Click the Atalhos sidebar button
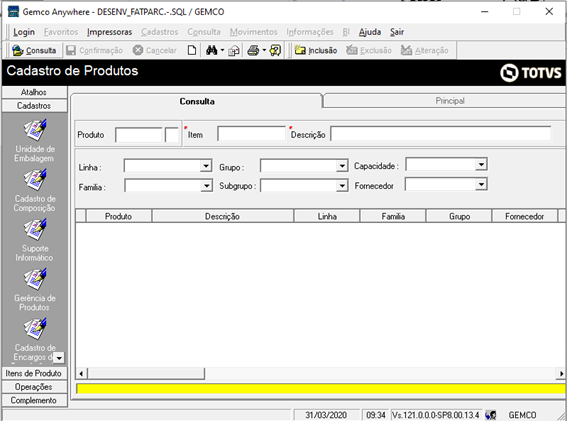Screen dimensions: 567x421 [x=34, y=92]
